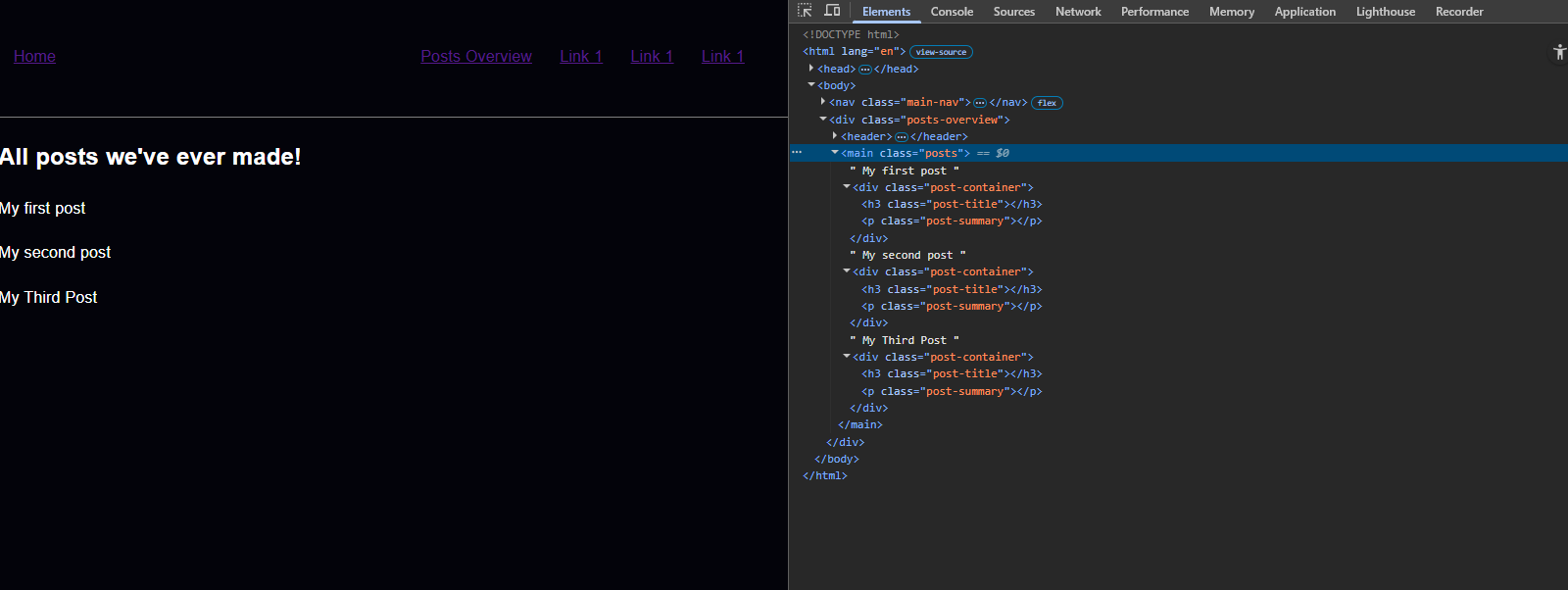Click the ellipsis beside the main posts row

click(x=797, y=153)
